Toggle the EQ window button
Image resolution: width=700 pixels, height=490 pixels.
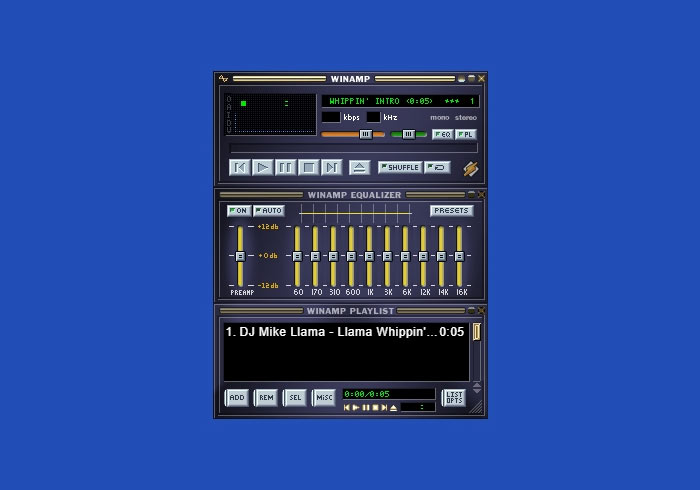(x=443, y=134)
